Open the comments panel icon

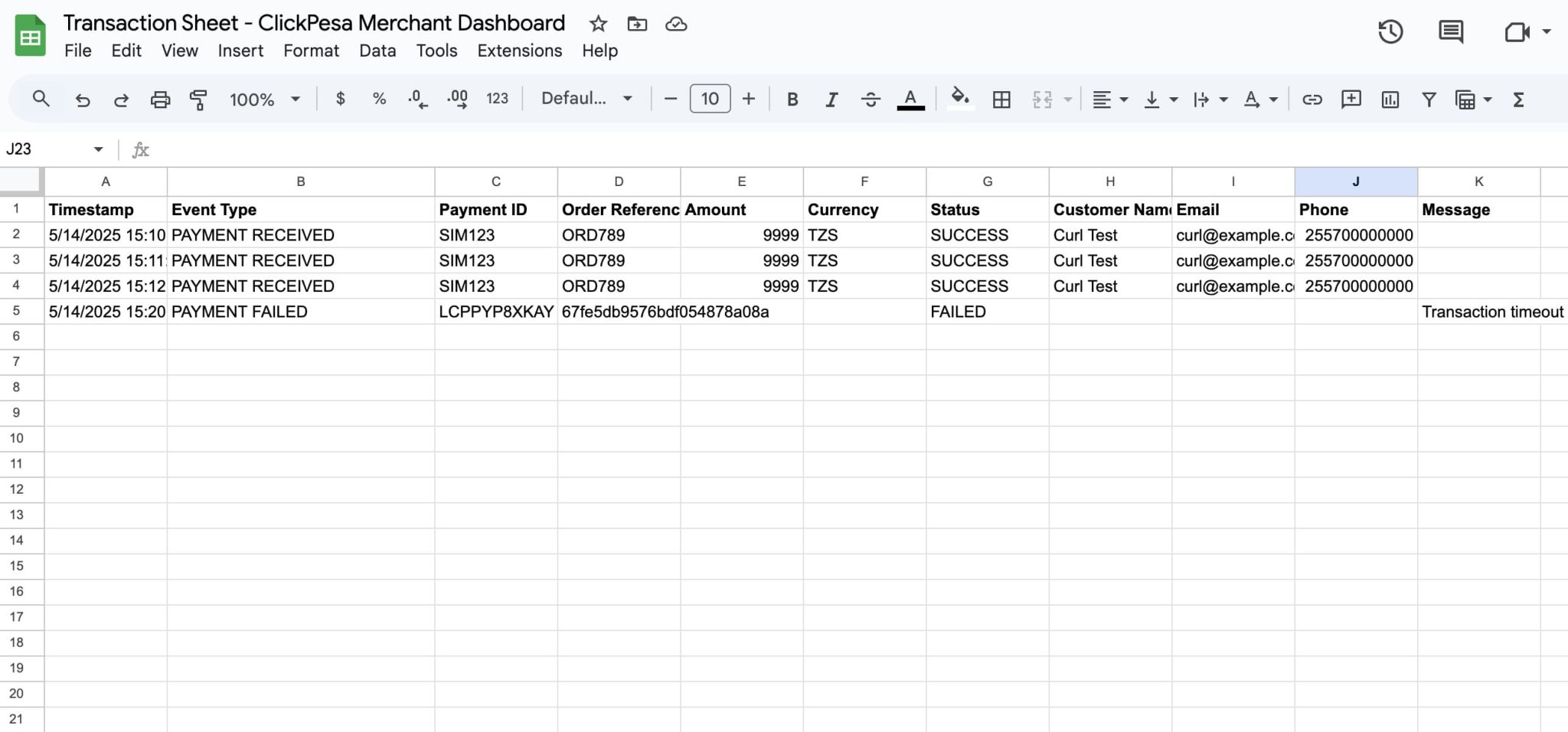click(x=1451, y=32)
